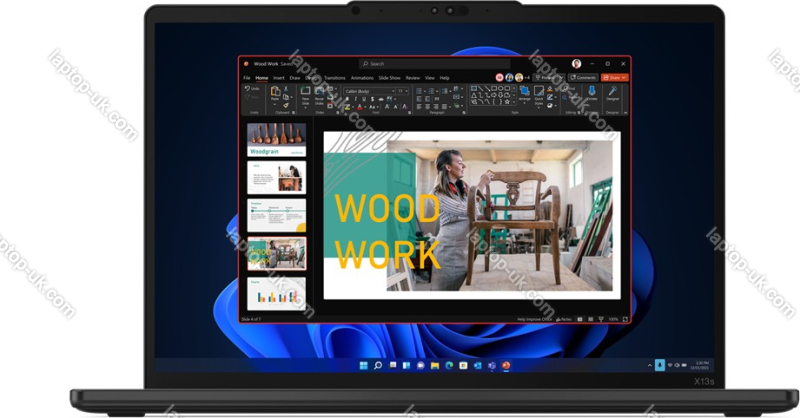Open Windows Search from the taskbar
The height and width of the screenshot is (418, 800).
coord(378,366)
